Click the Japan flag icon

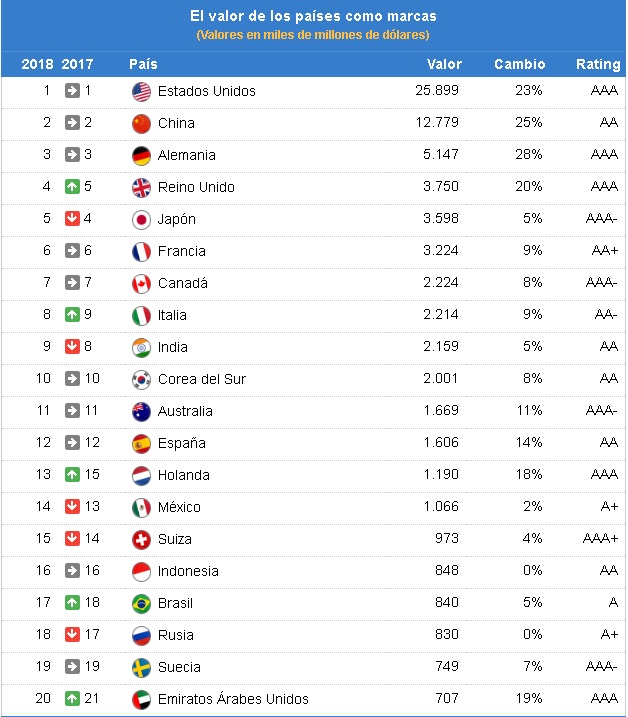pos(141,219)
